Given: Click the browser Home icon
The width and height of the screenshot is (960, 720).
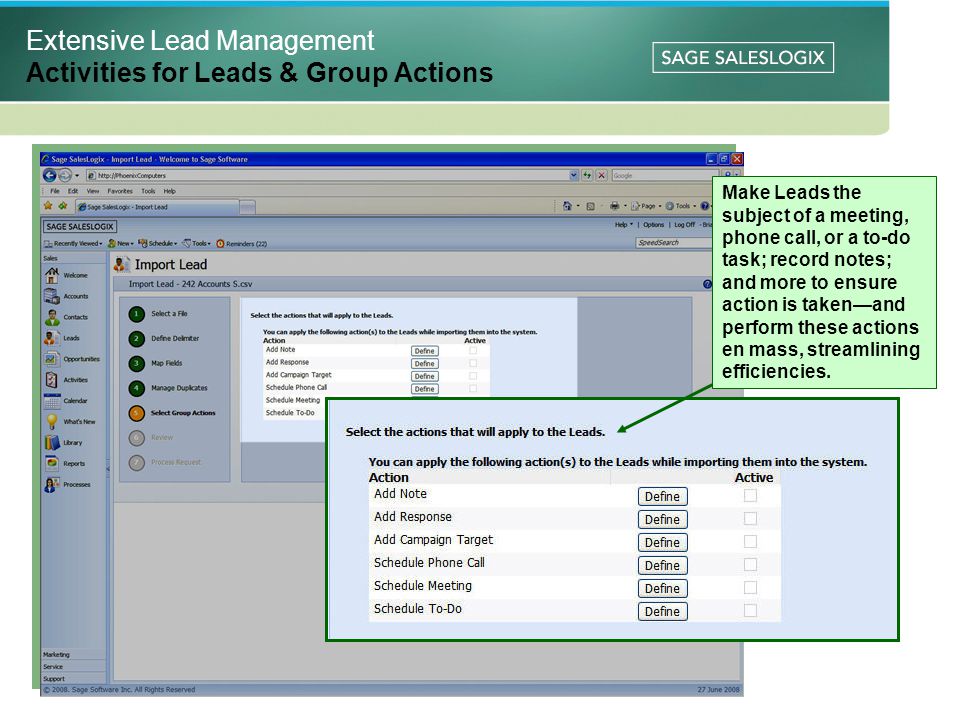Looking at the screenshot, I should pyautogui.click(x=567, y=206).
